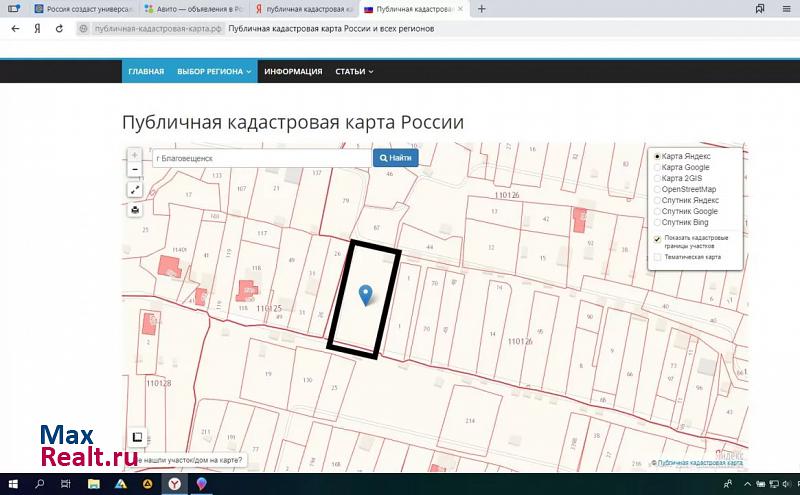The width and height of the screenshot is (800, 495).
Task: Choose Спутник Яндекс satellite layer
Action: click(x=657, y=200)
